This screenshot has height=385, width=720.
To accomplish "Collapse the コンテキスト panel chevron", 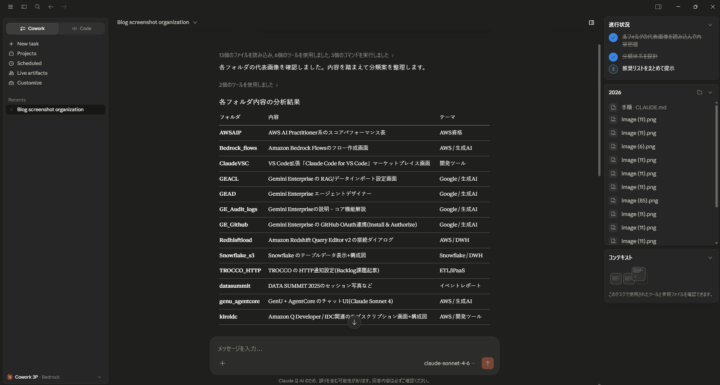I will (x=710, y=258).
